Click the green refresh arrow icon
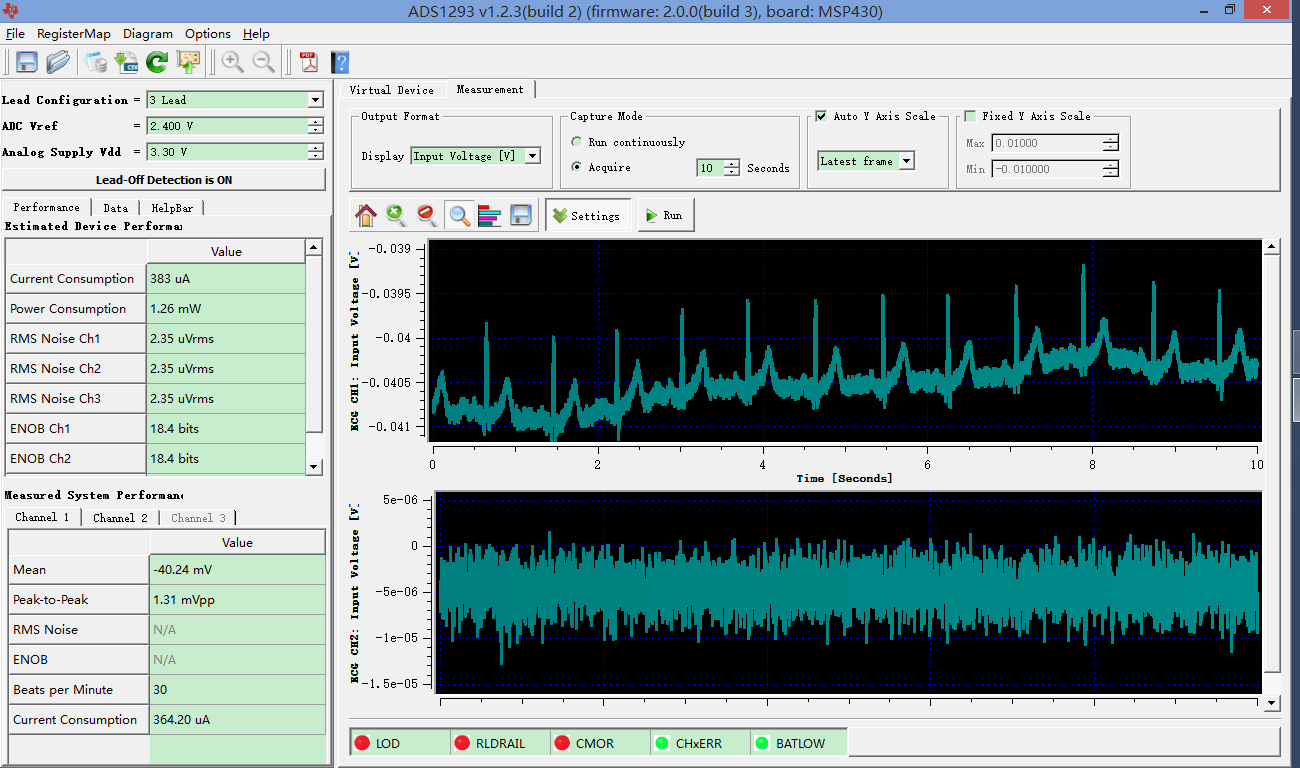 157,62
